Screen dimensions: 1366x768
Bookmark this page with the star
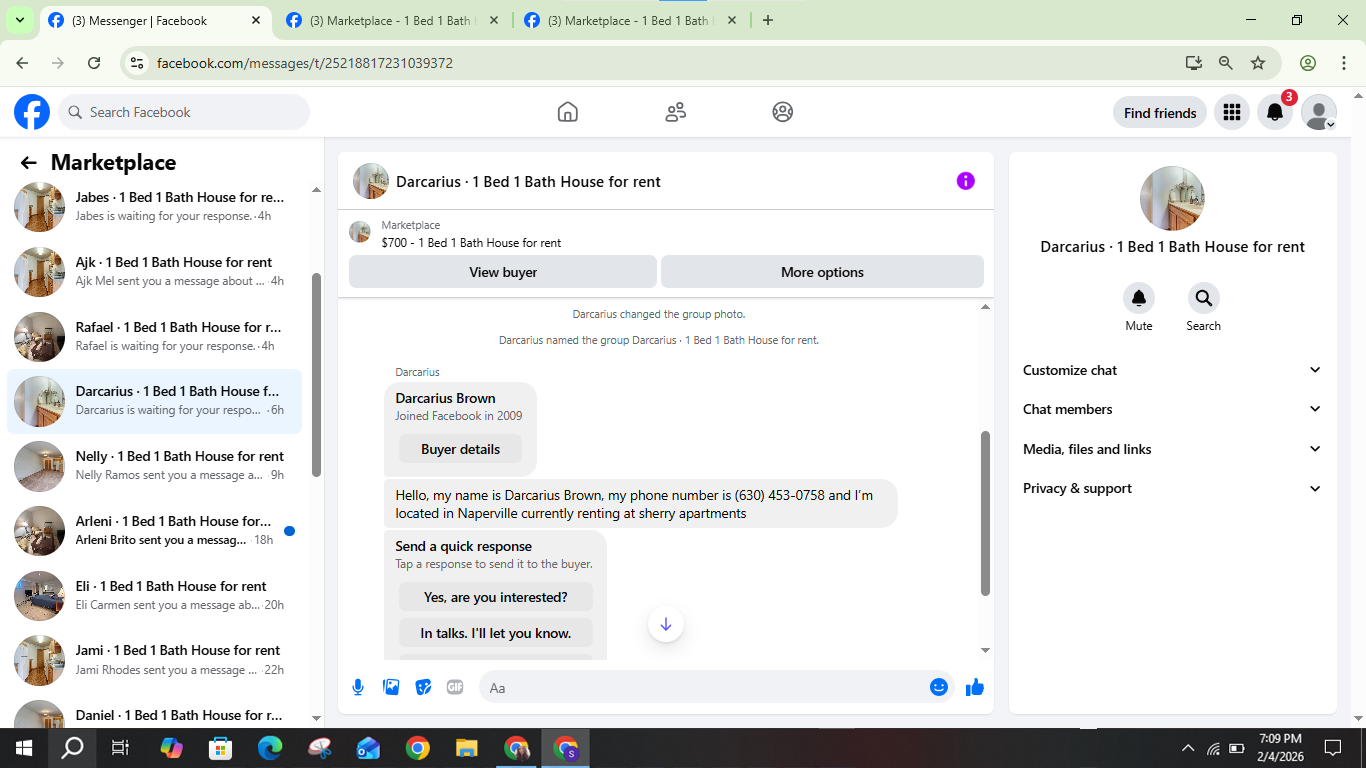pyautogui.click(x=1258, y=62)
